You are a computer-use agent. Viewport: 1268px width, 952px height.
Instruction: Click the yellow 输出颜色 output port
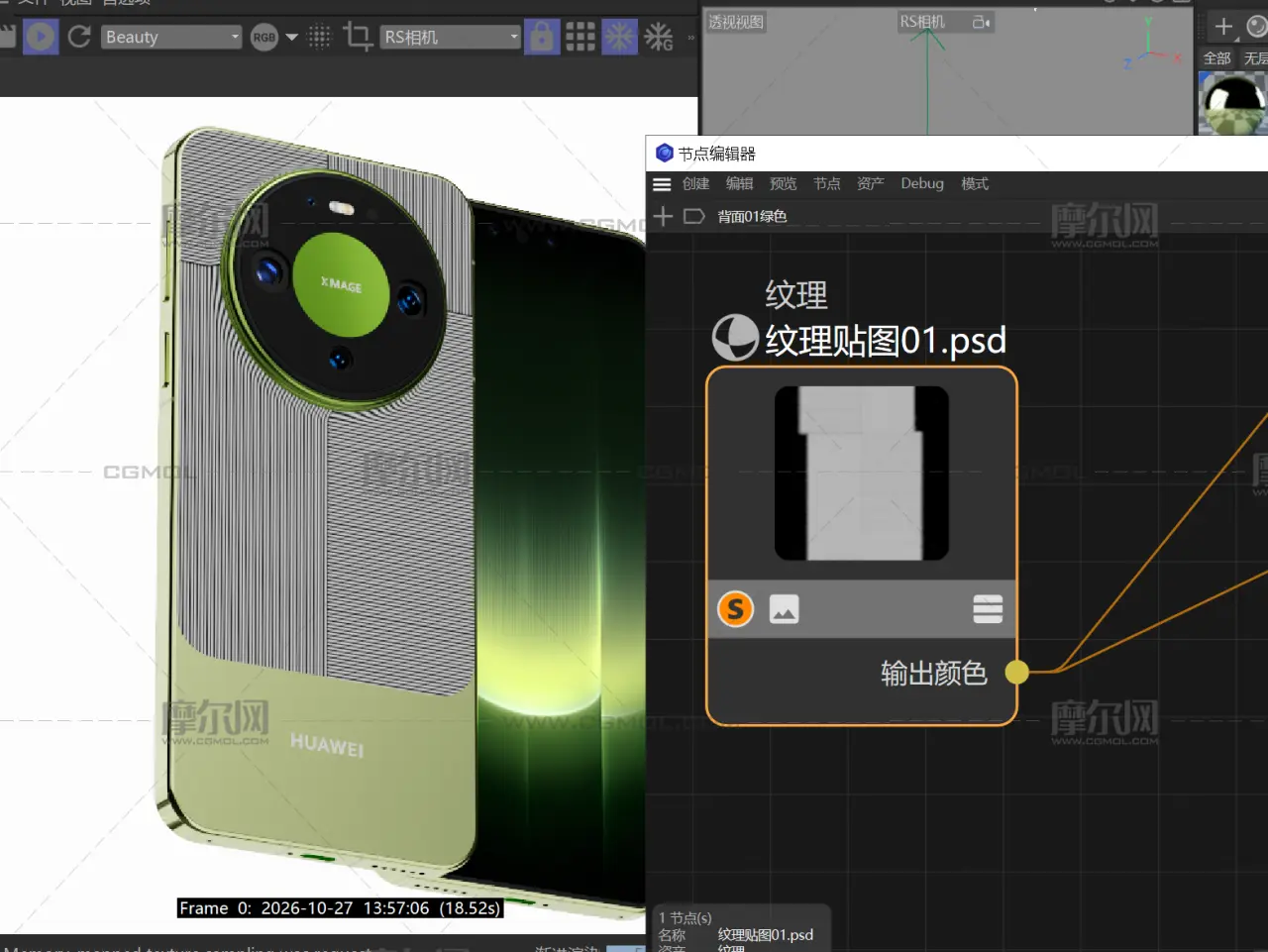point(1016,673)
